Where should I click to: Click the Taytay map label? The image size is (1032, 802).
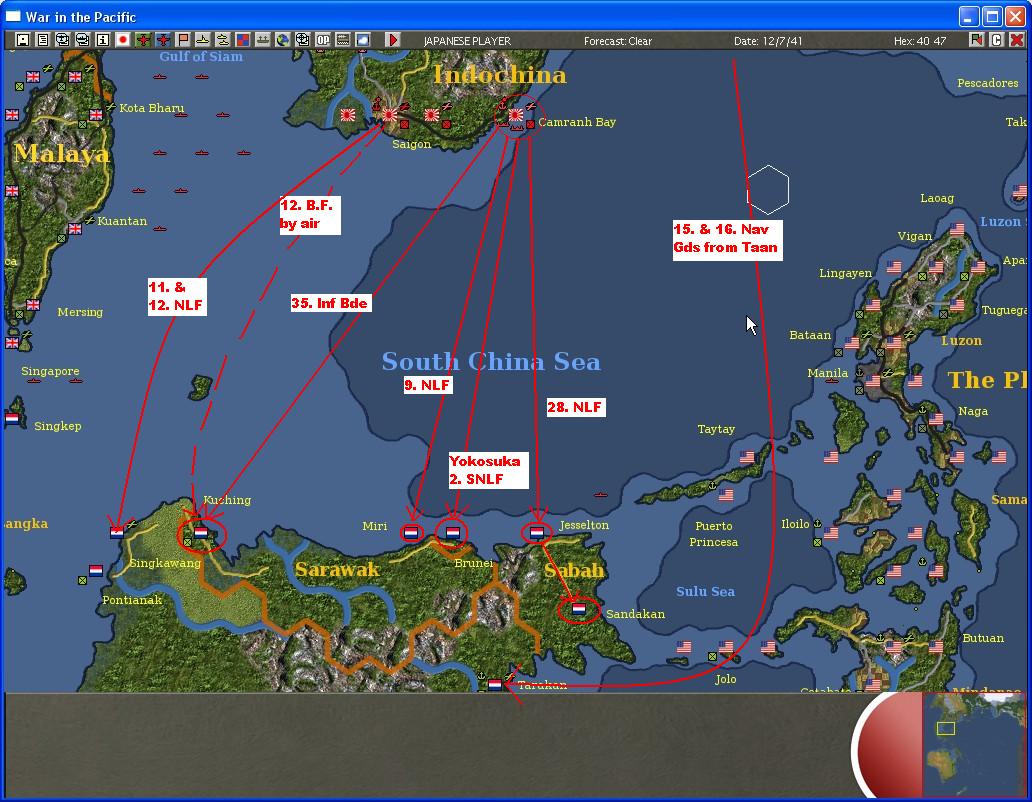click(x=716, y=429)
